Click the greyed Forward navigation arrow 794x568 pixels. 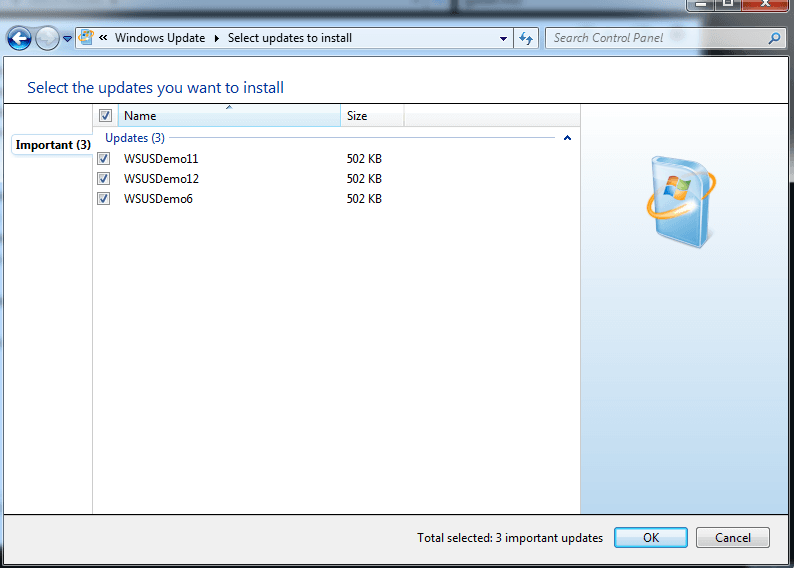coord(47,38)
